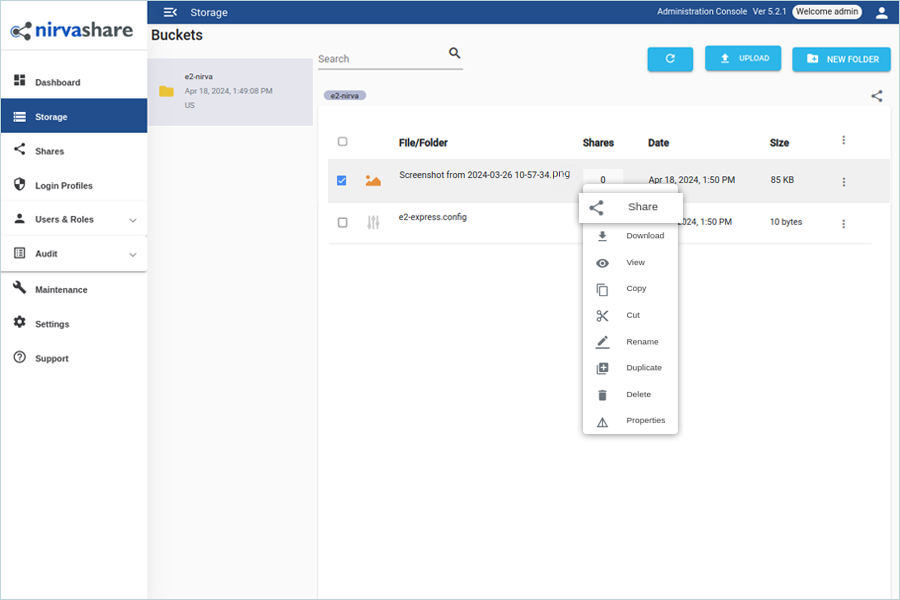
Task: Toggle the select-all checkbox in the header
Action: pos(343,141)
